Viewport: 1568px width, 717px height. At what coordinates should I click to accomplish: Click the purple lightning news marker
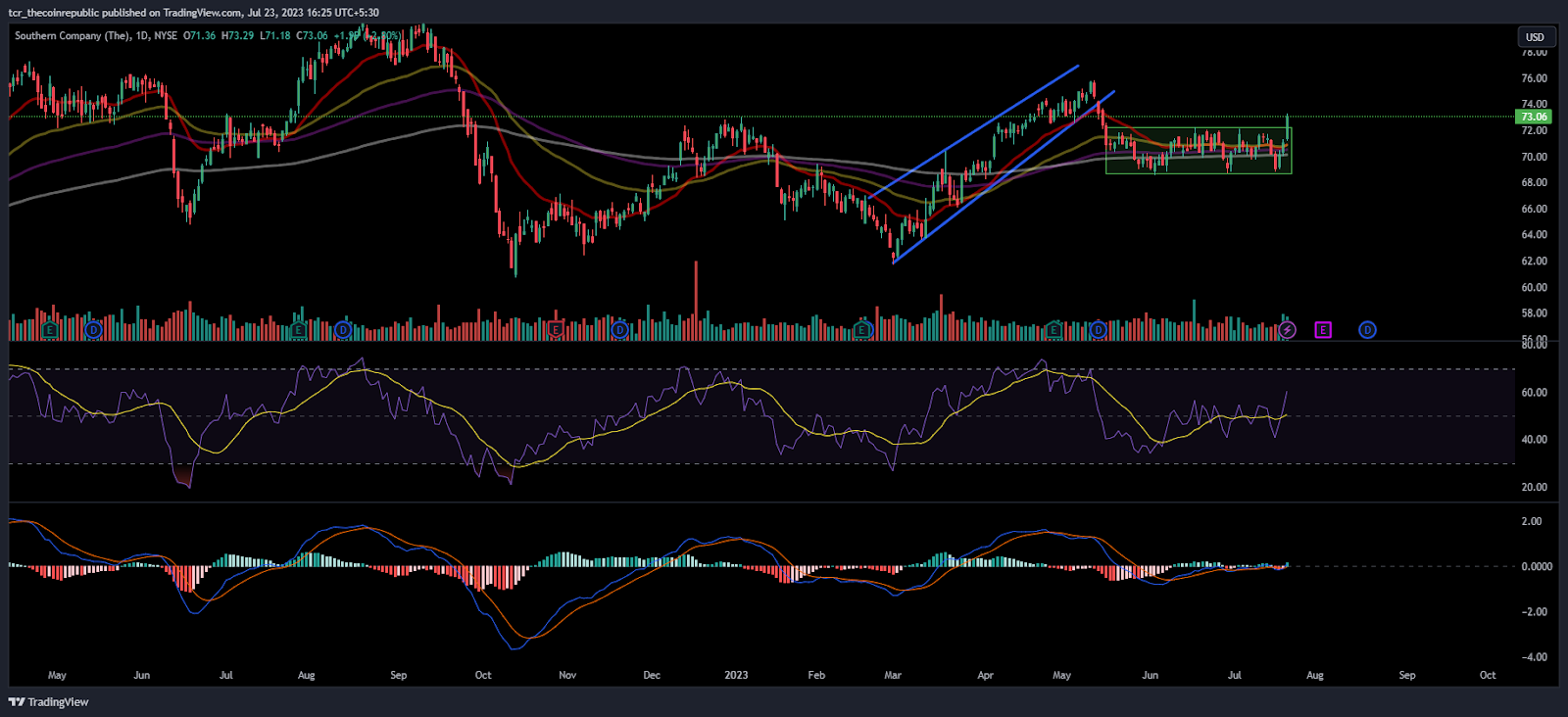click(1288, 330)
